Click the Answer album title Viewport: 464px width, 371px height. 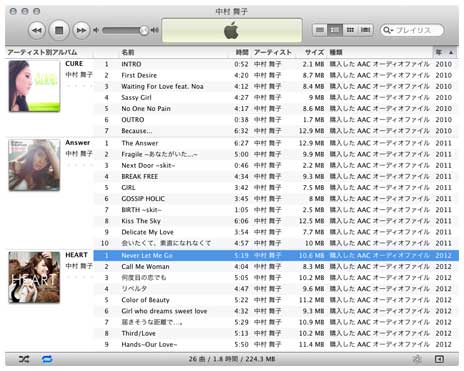point(78,143)
